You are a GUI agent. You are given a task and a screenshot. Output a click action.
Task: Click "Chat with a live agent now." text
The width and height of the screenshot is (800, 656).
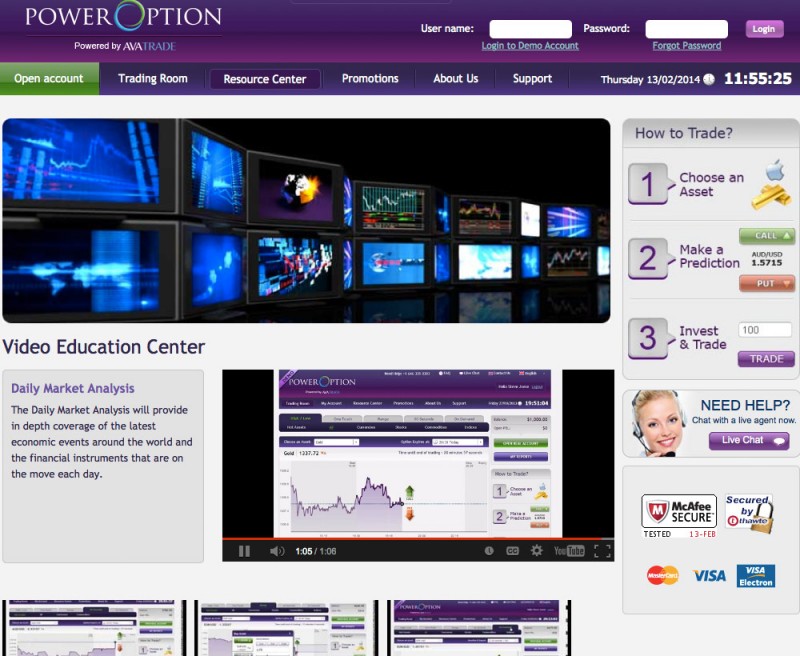pos(744,420)
